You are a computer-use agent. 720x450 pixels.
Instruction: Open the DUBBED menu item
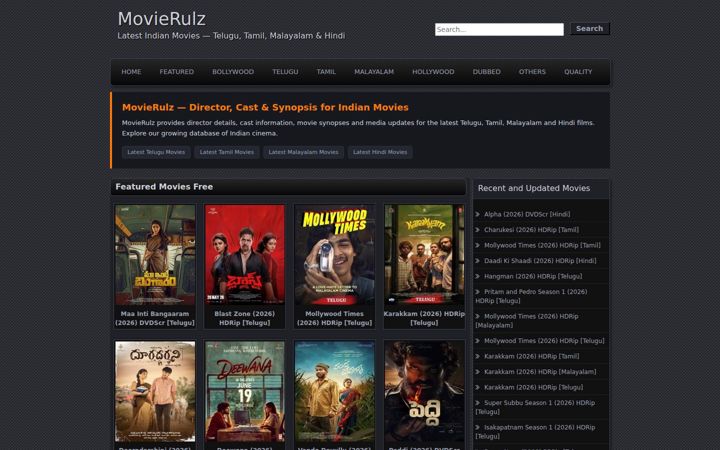click(487, 72)
